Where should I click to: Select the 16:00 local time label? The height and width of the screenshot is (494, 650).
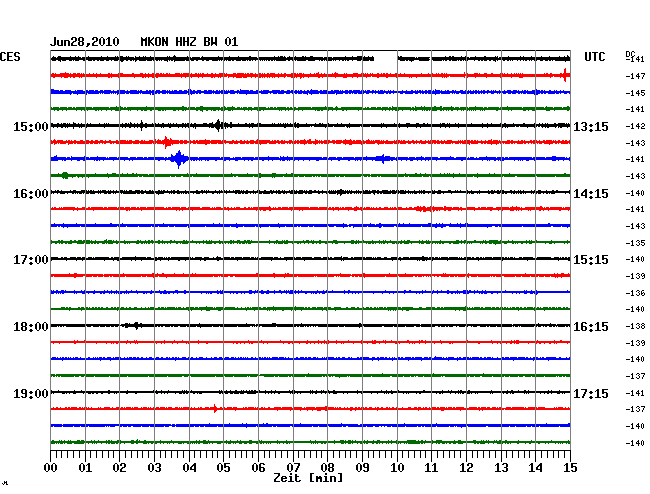[31, 194]
